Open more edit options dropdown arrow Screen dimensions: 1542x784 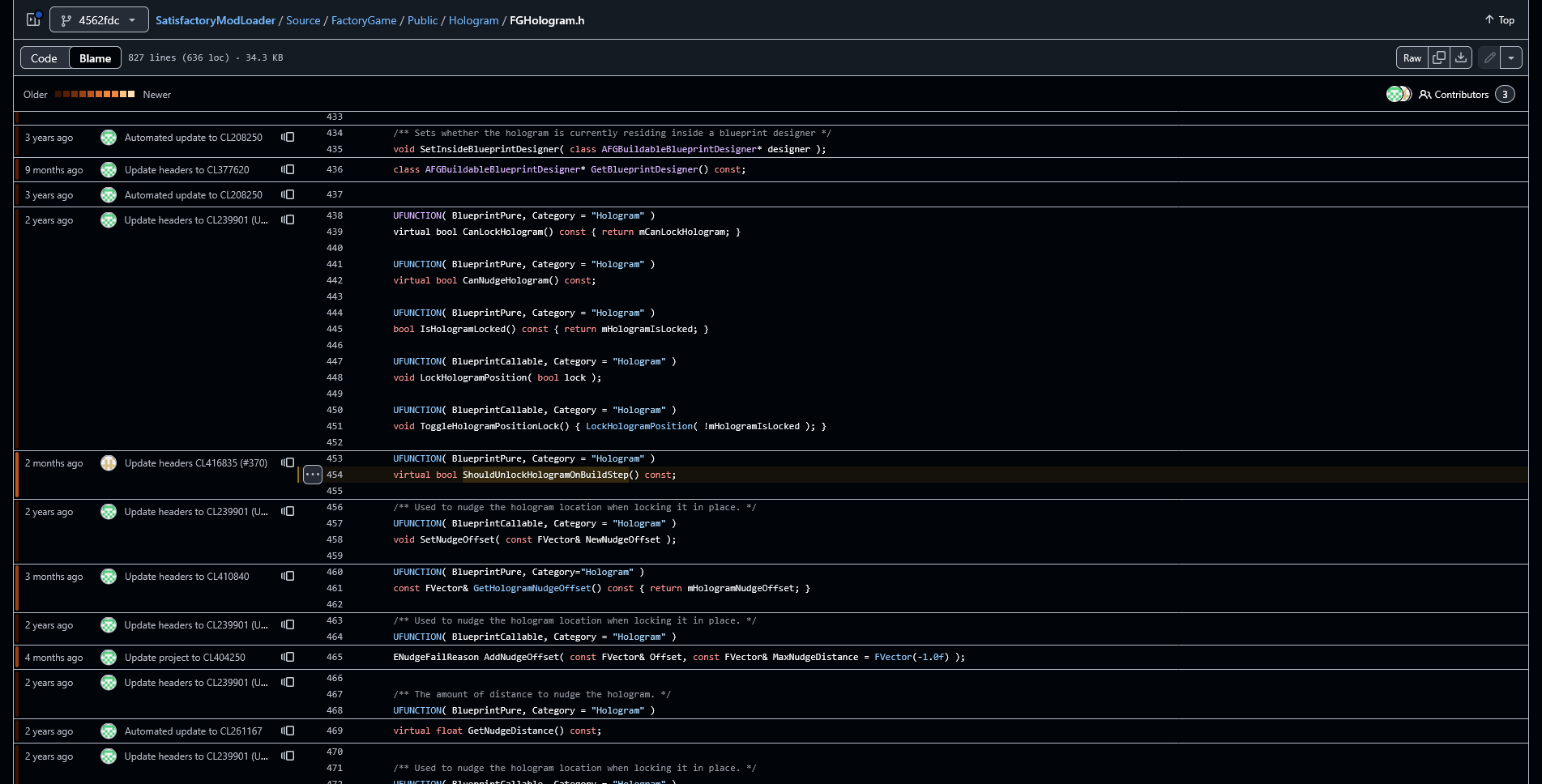pos(1511,58)
